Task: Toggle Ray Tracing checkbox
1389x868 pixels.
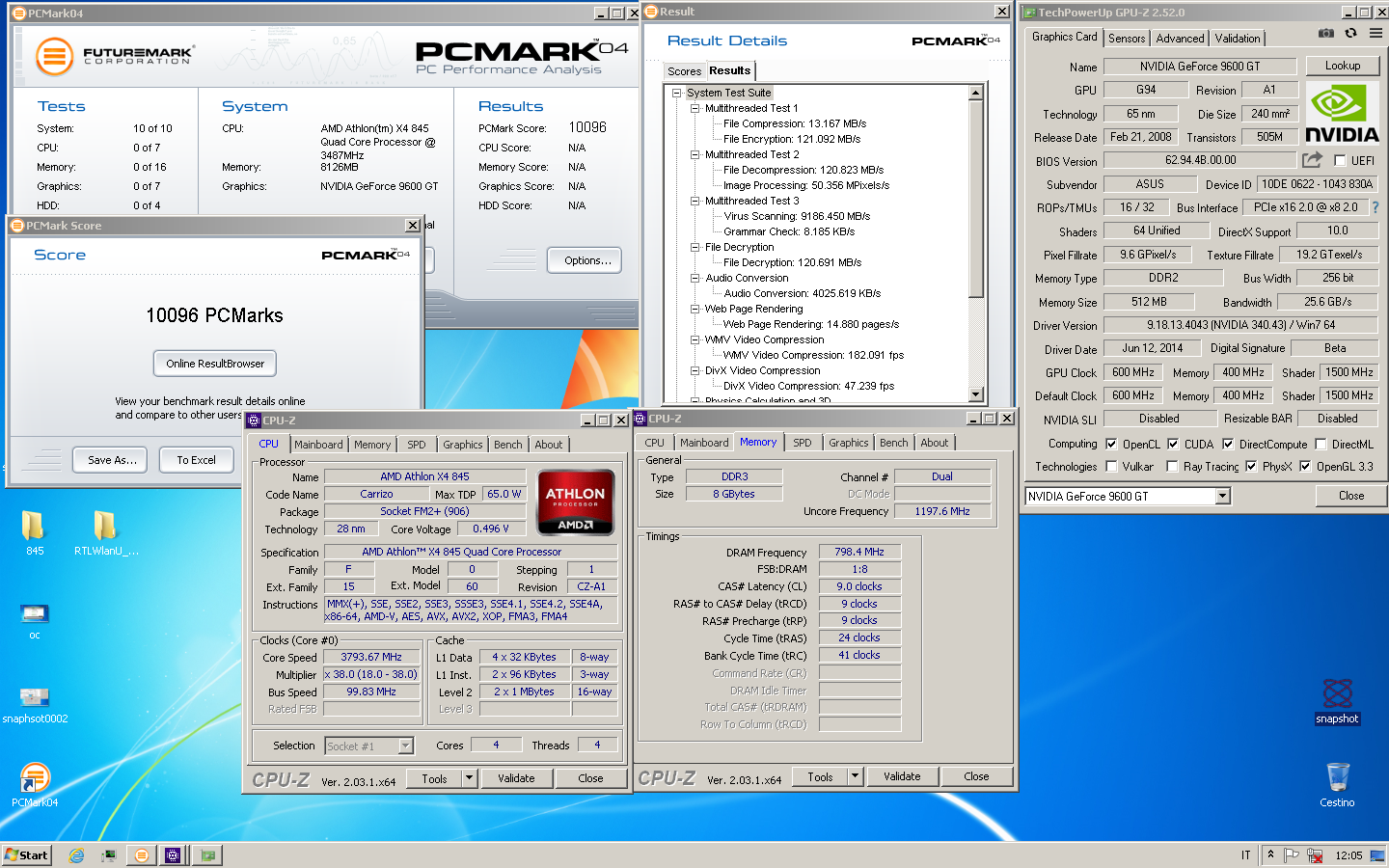Action: click(x=1172, y=467)
